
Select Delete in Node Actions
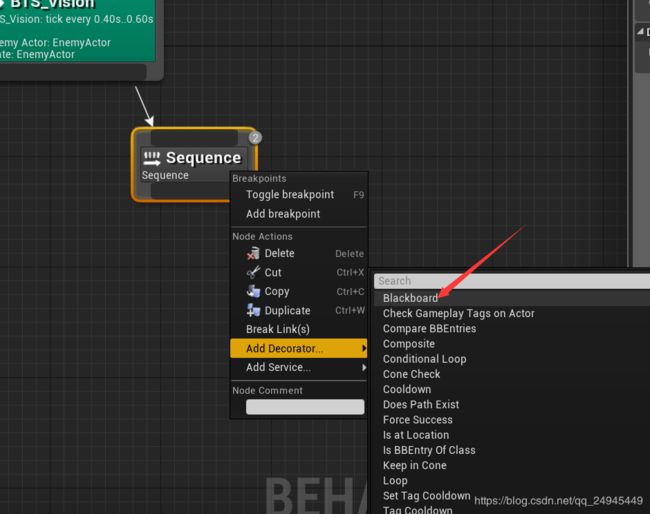pyautogui.click(x=299, y=253)
